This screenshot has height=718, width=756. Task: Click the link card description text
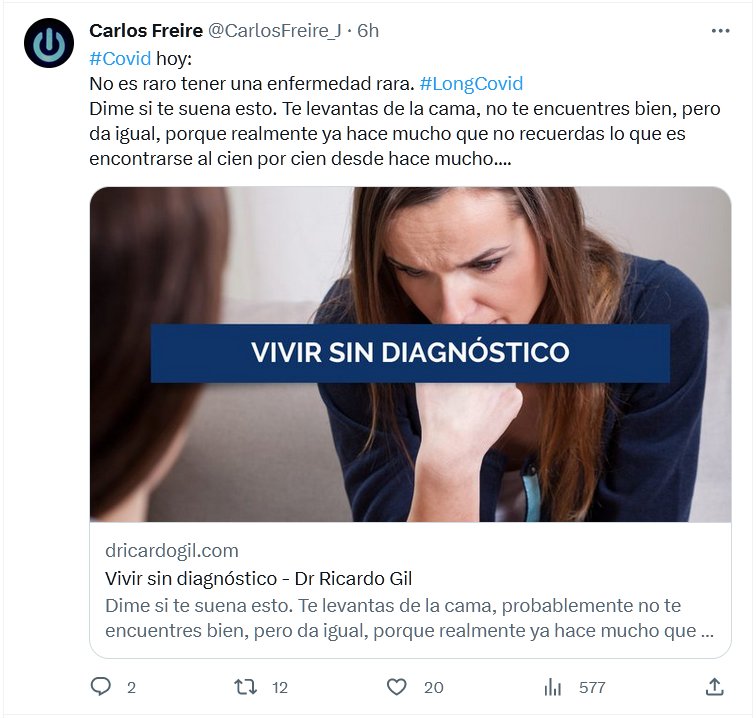click(409, 618)
